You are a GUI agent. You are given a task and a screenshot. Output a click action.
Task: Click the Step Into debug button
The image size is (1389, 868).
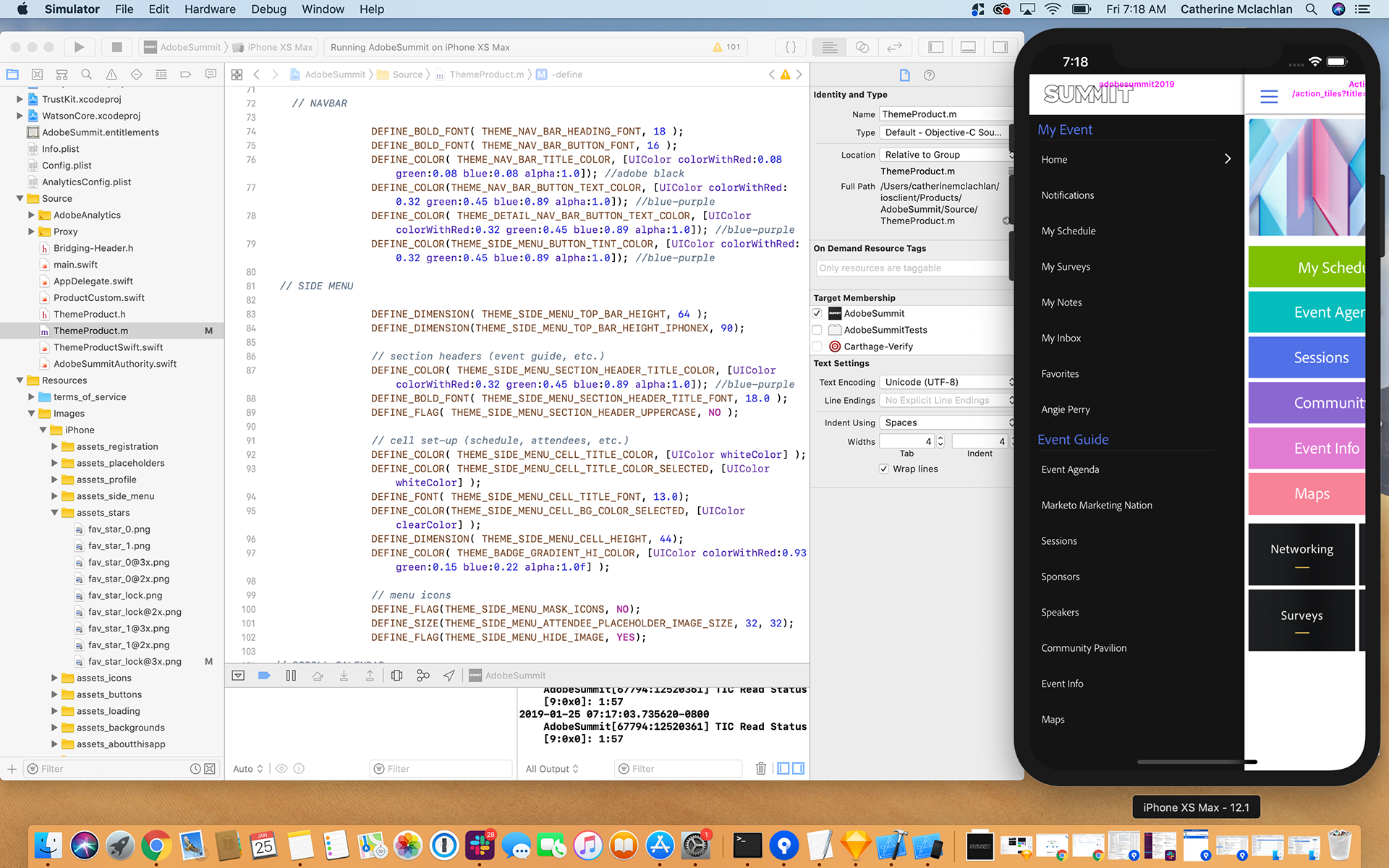pyautogui.click(x=344, y=676)
